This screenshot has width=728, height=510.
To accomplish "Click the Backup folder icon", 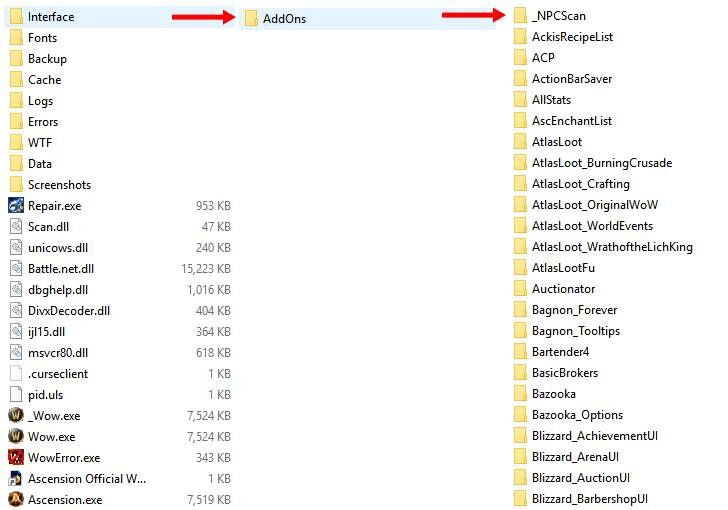I will (16, 59).
